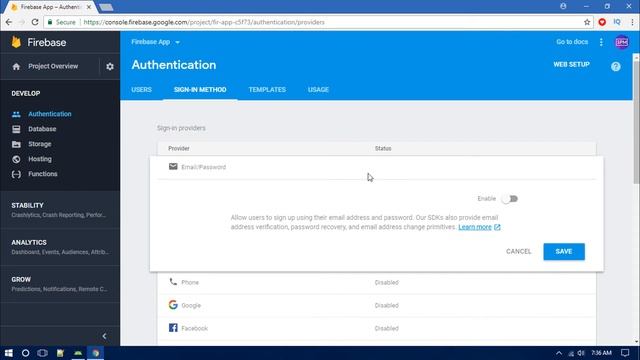Click the Cancel button
This screenshot has height=360, width=640.
click(519, 251)
